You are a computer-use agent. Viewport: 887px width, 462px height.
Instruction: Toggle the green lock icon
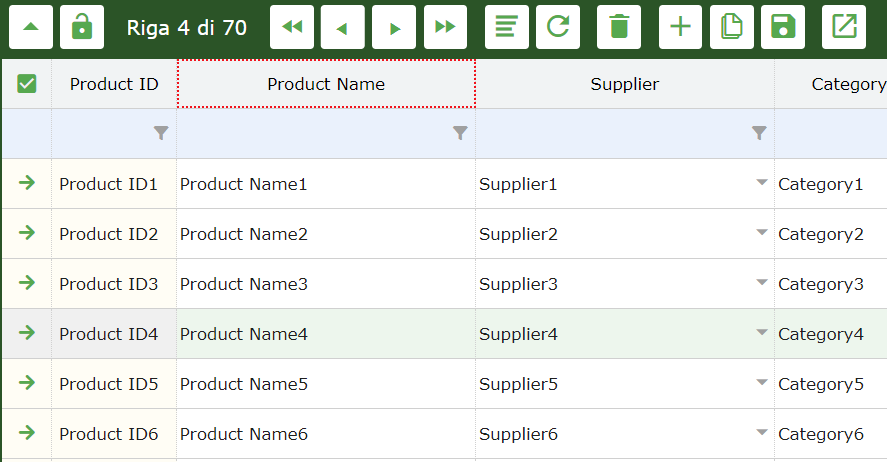pyautogui.click(x=81, y=27)
